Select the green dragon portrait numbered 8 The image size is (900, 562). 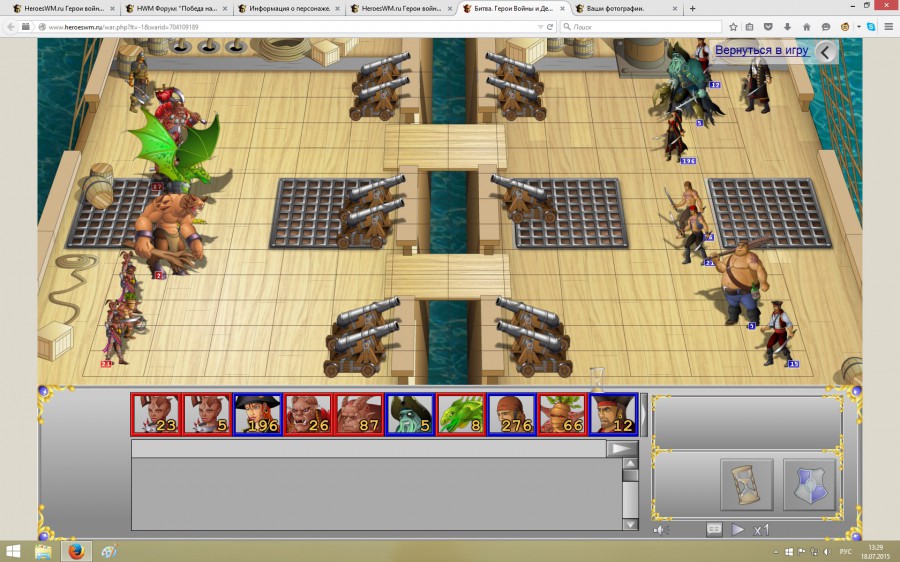pos(460,414)
